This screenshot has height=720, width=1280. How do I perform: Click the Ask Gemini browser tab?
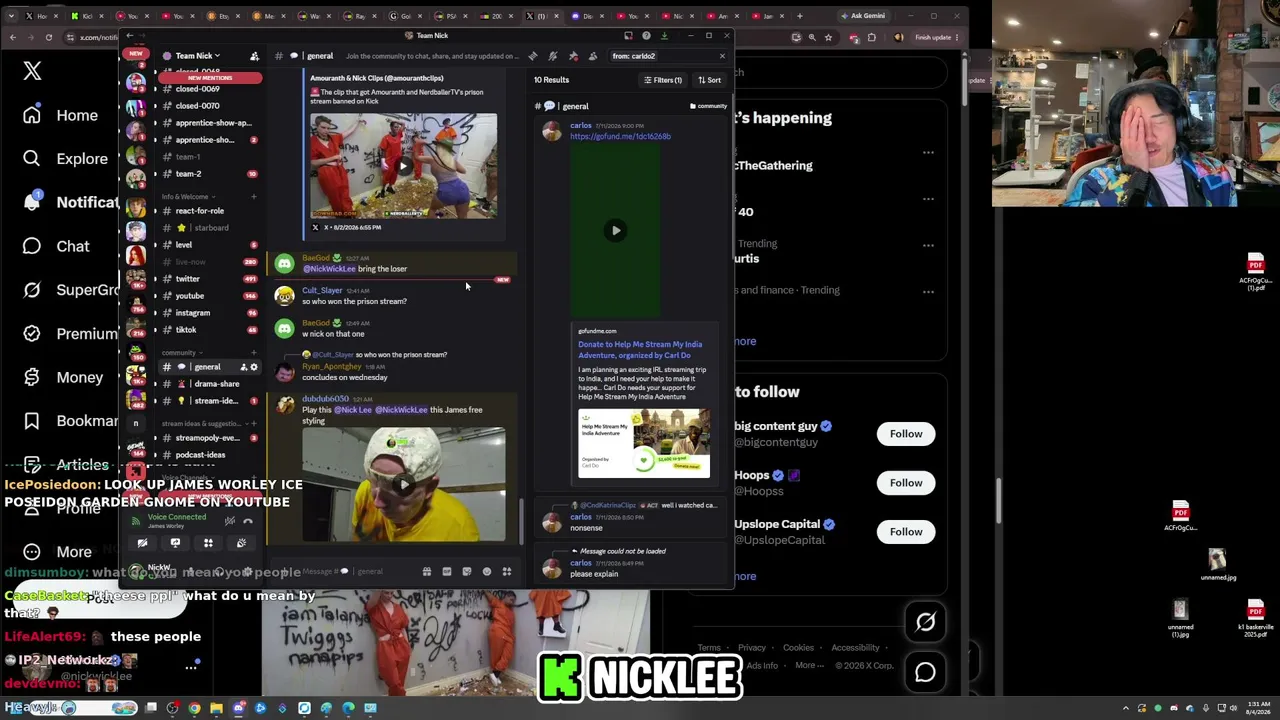(x=863, y=16)
